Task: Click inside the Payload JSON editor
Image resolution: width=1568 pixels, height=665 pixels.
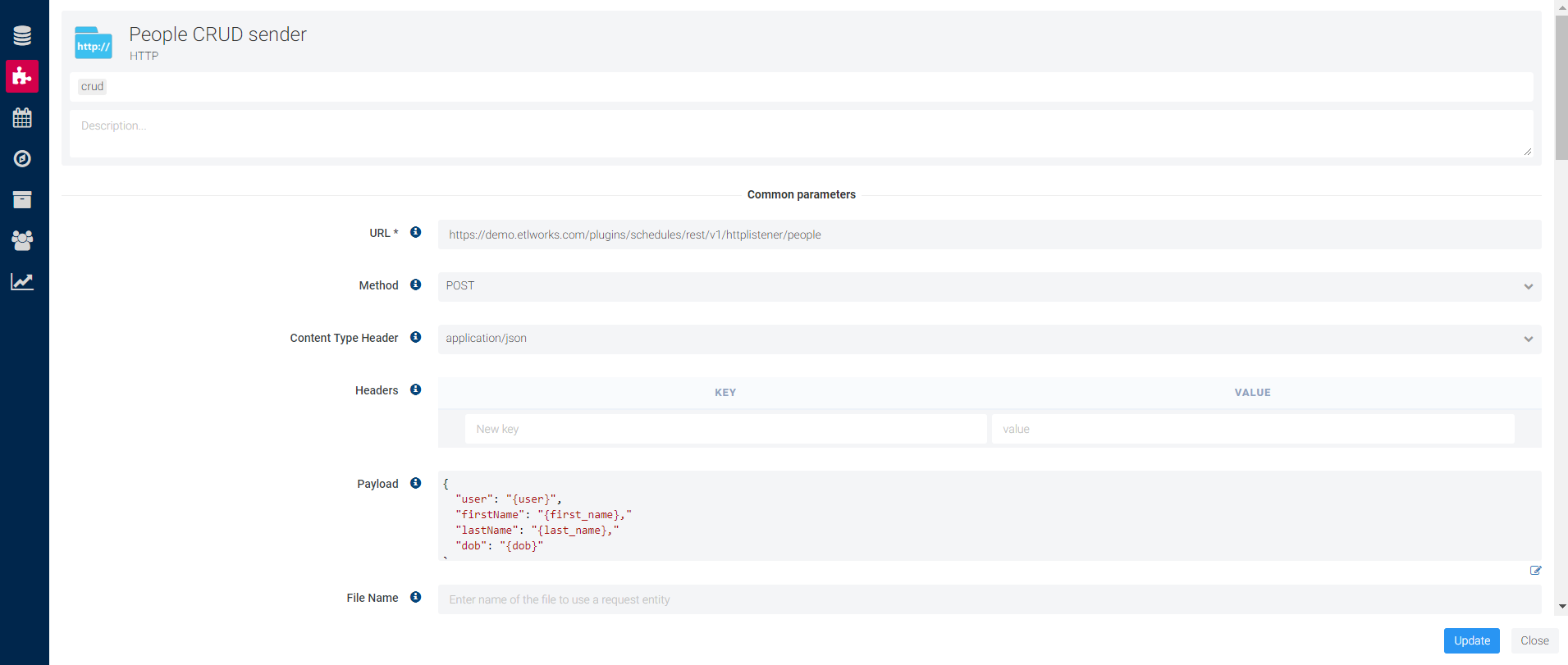Action: click(990, 516)
